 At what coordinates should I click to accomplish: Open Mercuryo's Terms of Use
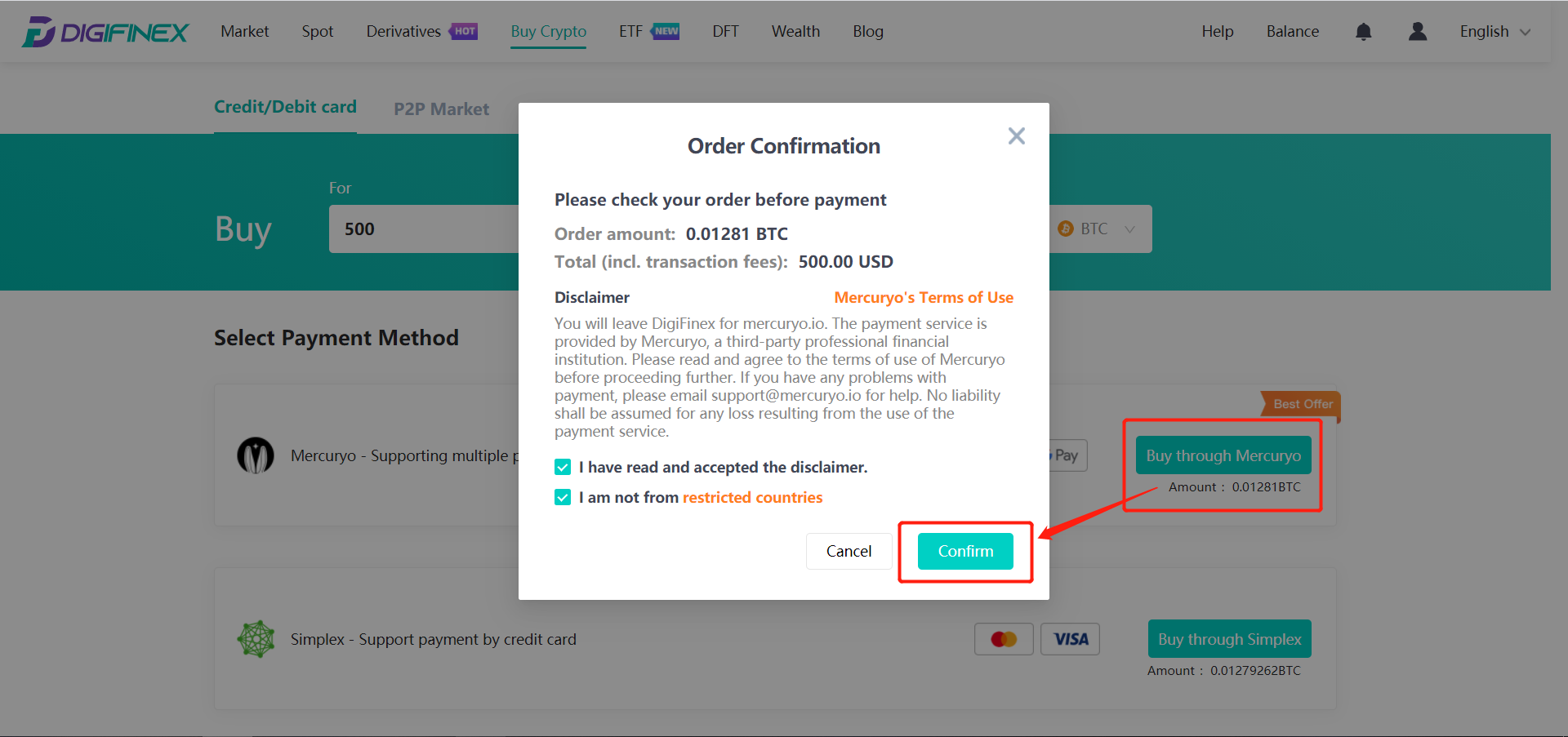pos(923,297)
